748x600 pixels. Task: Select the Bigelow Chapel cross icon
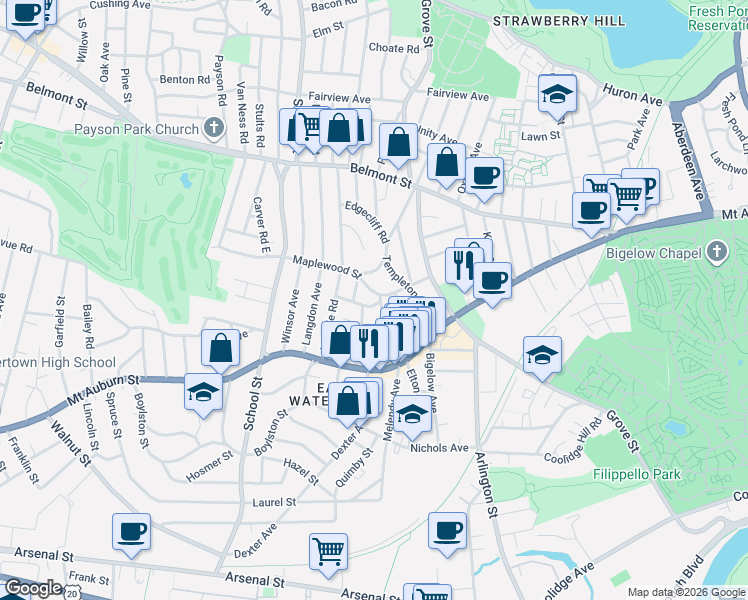717,252
